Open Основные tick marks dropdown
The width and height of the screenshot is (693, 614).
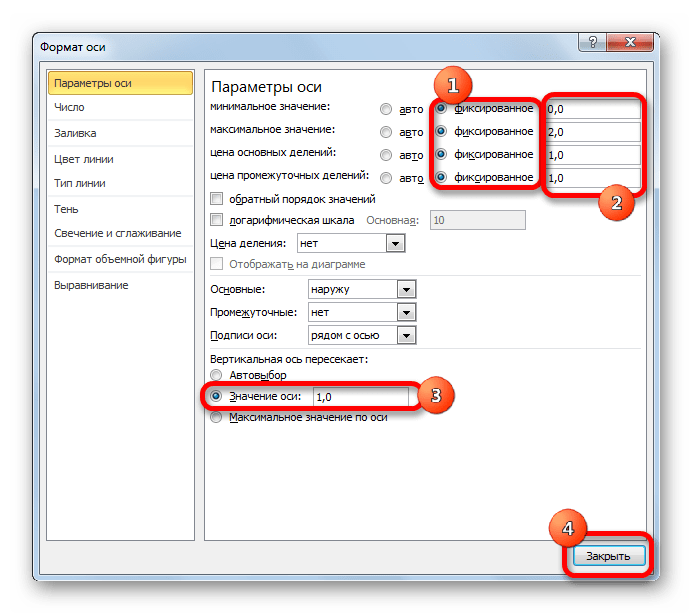(406, 290)
